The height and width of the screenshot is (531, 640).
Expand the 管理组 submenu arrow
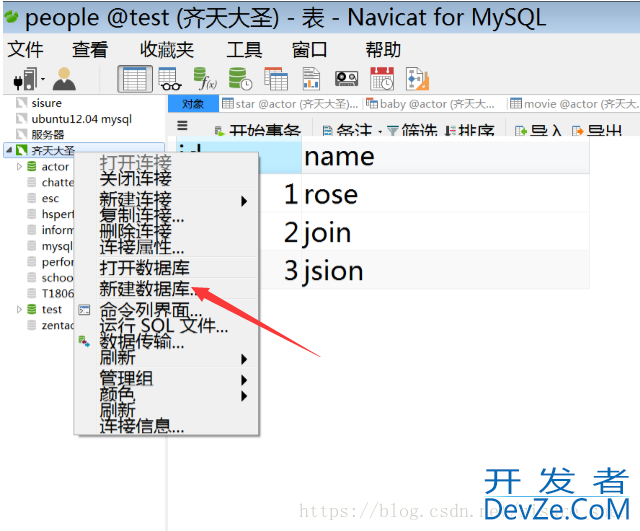244,380
